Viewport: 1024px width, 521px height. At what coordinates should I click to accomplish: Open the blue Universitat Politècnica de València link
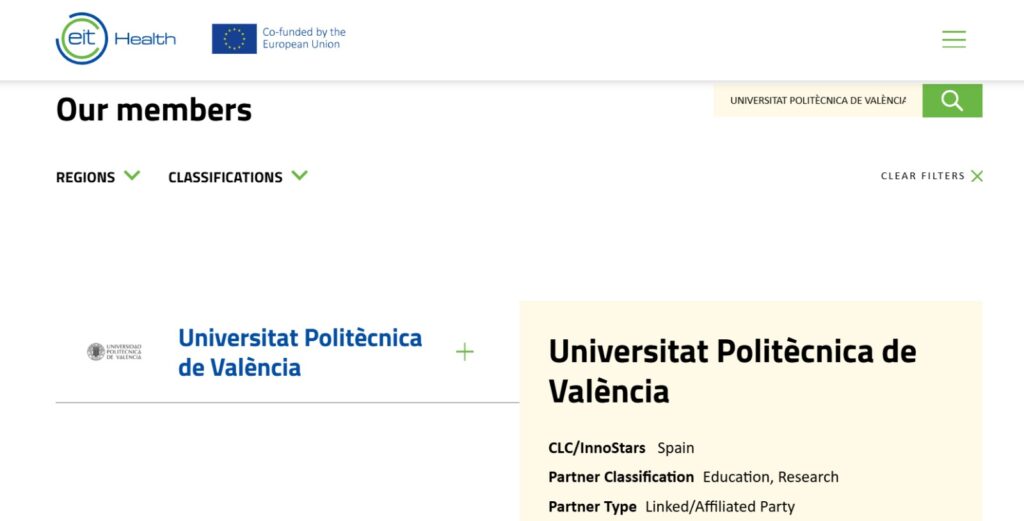[300, 353]
